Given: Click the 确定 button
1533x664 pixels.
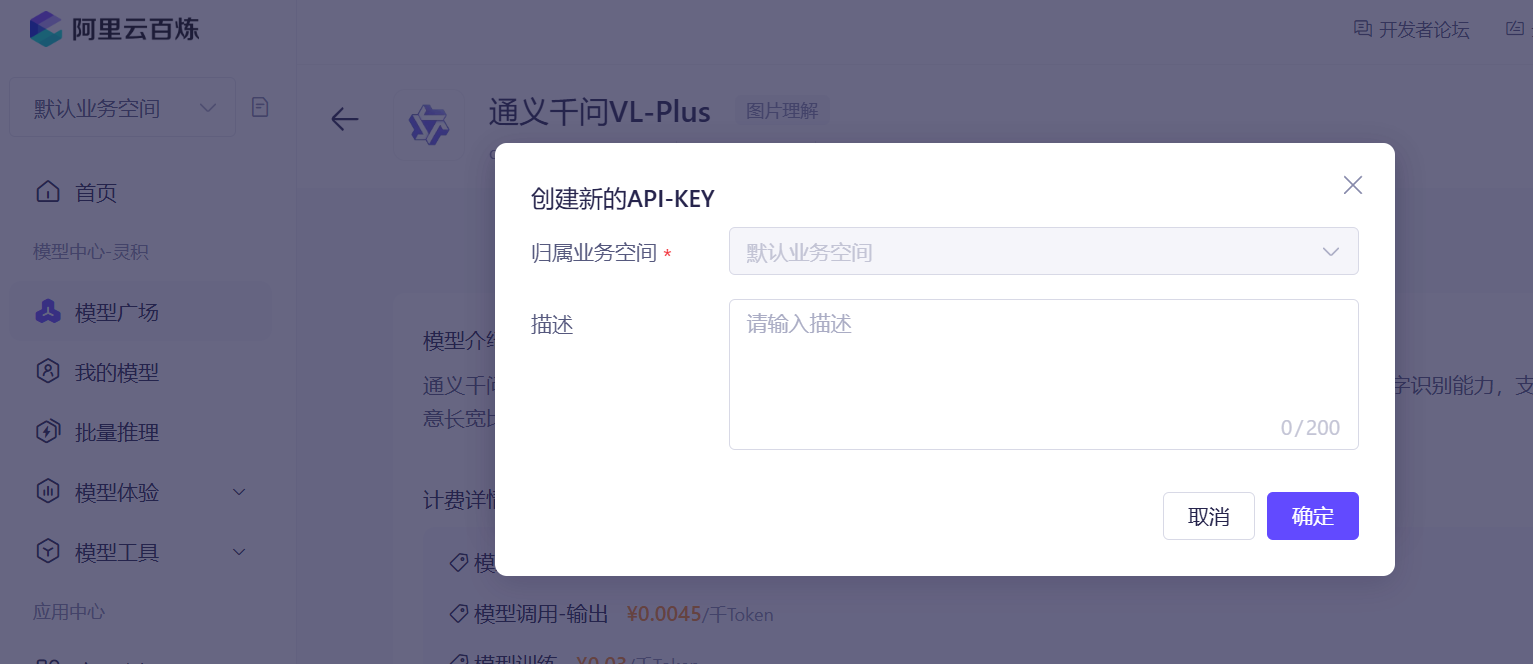Looking at the screenshot, I should (x=1312, y=516).
